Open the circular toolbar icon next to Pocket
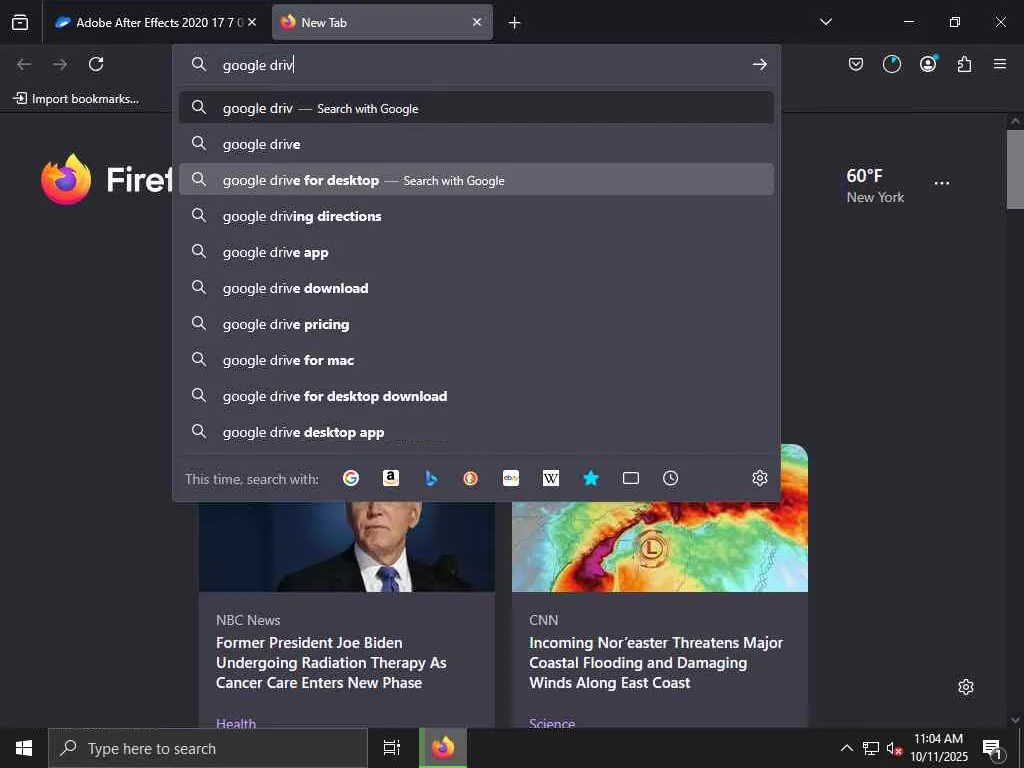 coord(891,64)
